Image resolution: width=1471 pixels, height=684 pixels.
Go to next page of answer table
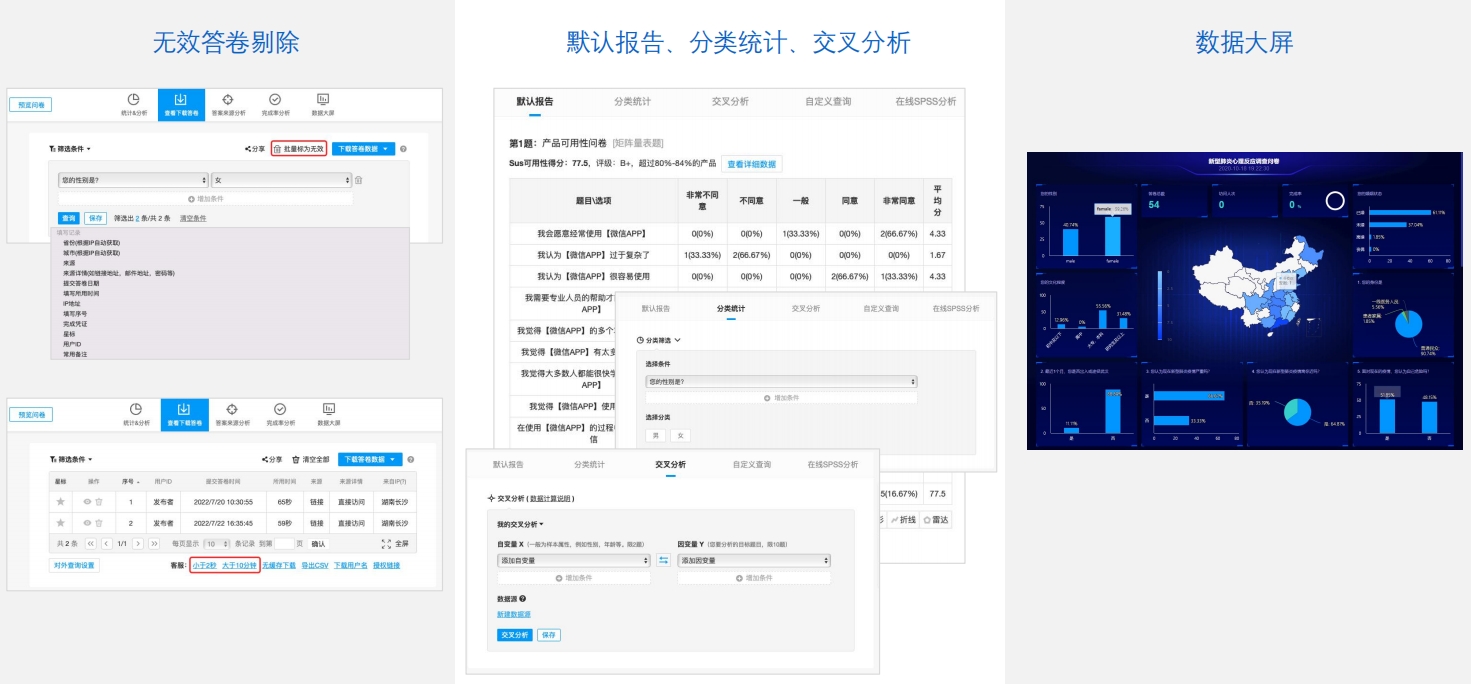138,544
